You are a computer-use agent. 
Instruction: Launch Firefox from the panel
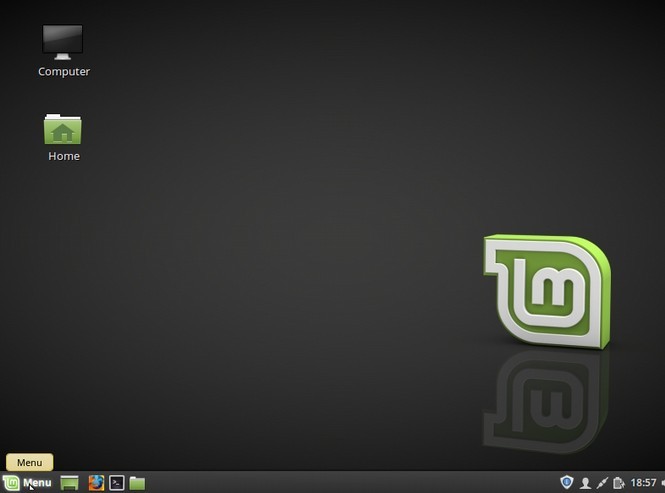tap(96, 483)
